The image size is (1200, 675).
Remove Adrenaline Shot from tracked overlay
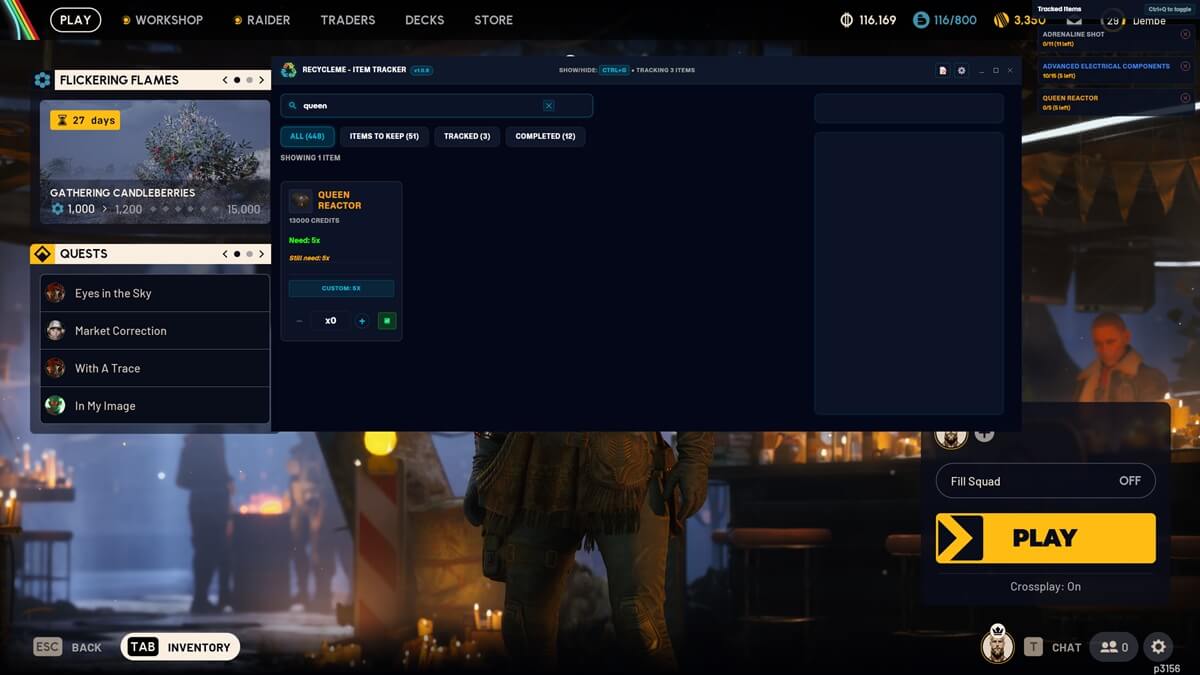(x=1185, y=34)
